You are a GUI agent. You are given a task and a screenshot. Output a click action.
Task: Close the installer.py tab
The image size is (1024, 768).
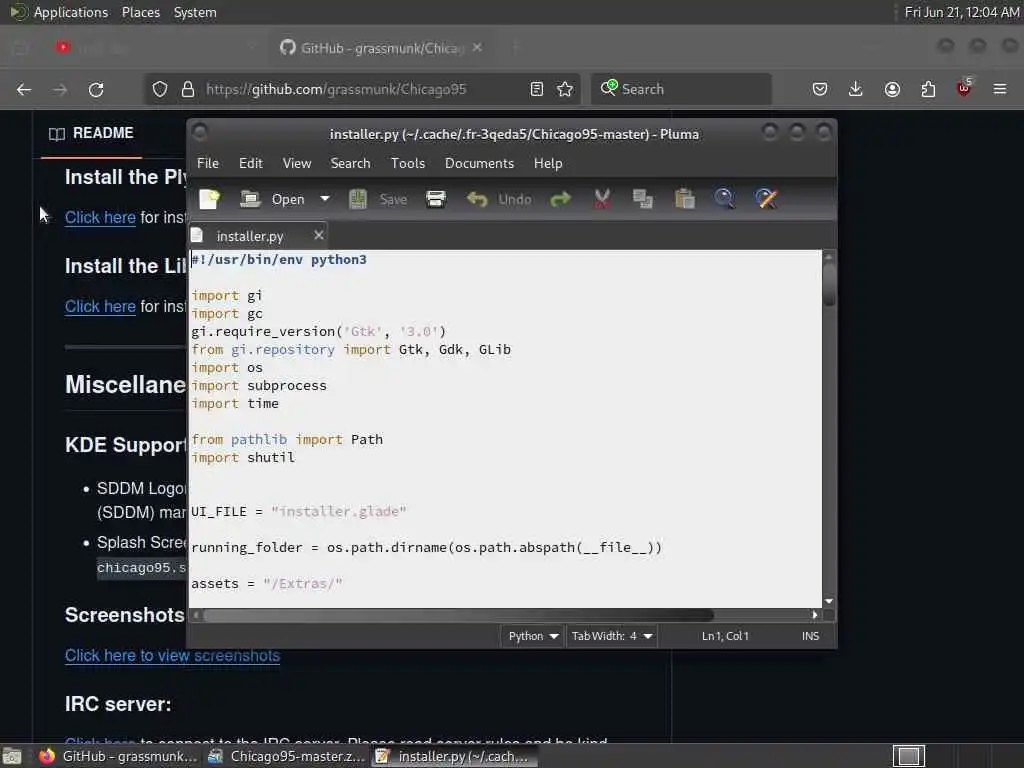click(319, 235)
